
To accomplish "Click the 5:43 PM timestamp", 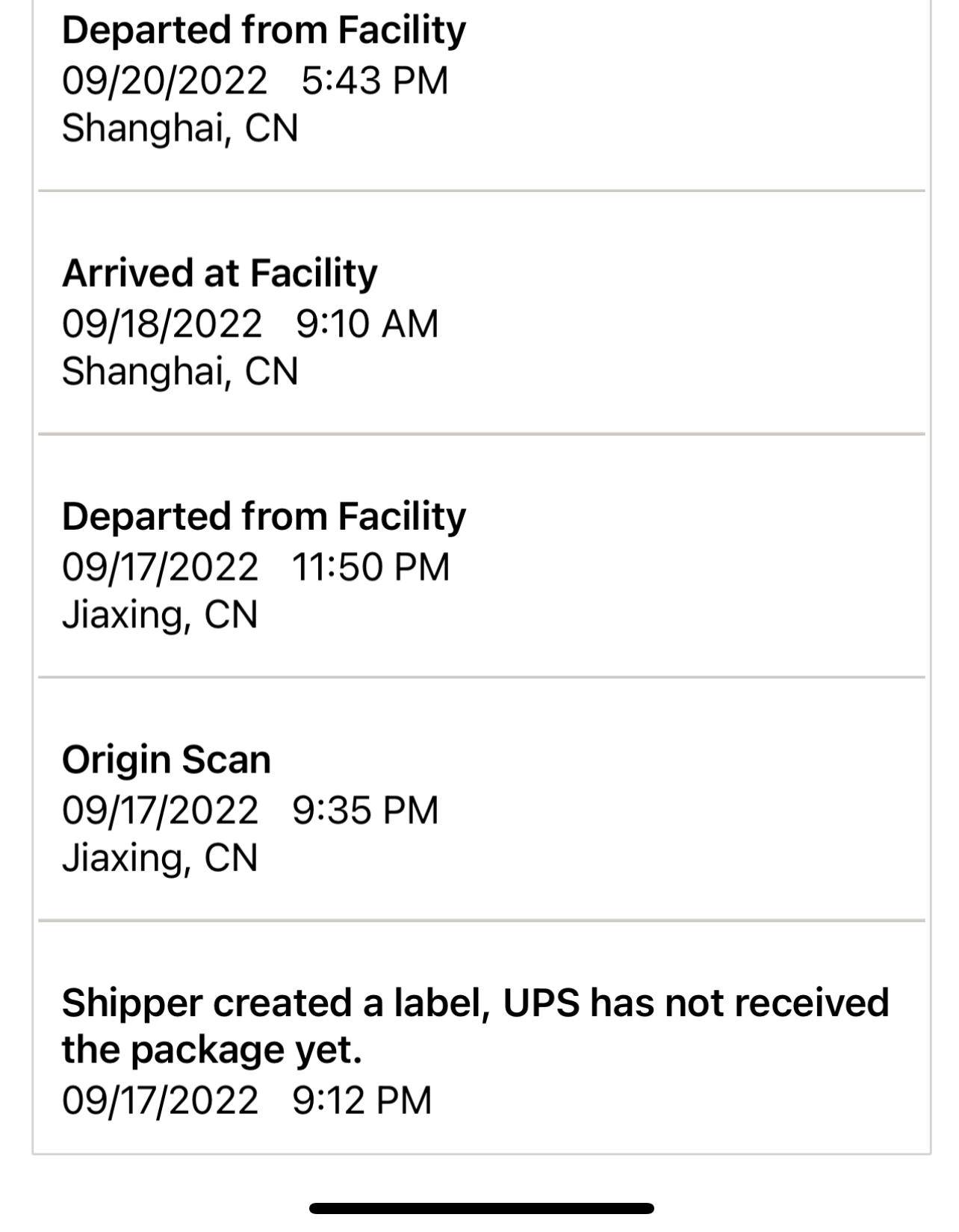I will coord(374,81).
